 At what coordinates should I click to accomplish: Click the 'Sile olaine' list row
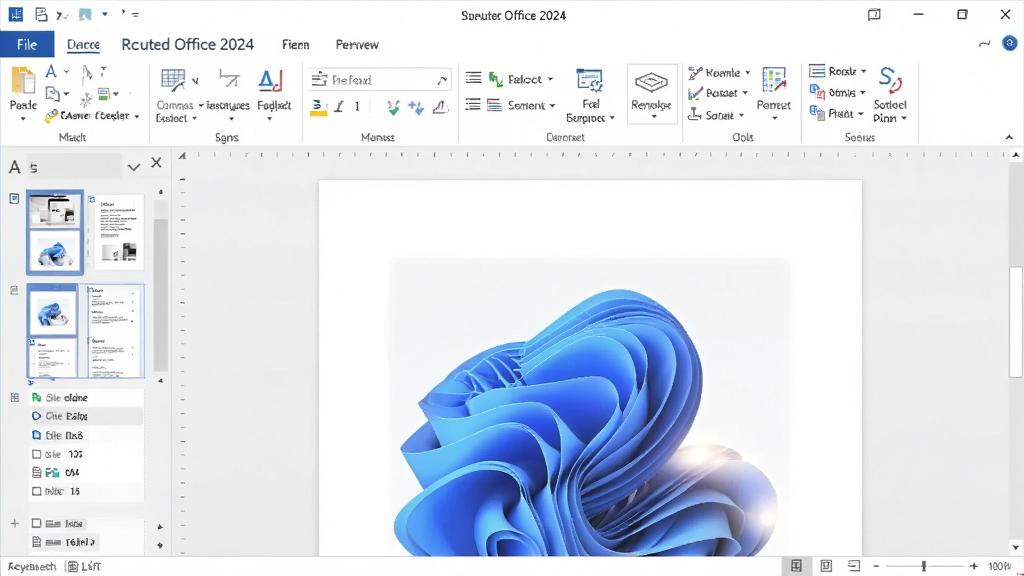[86, 398]
